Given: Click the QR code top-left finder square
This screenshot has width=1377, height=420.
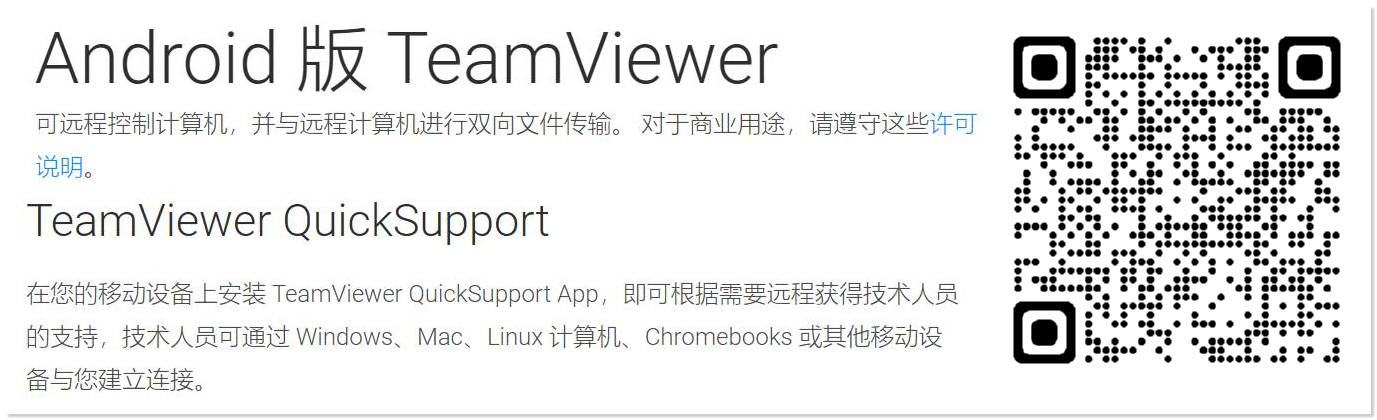Looking at the screenshot, I should click(x=1044, y=67).
